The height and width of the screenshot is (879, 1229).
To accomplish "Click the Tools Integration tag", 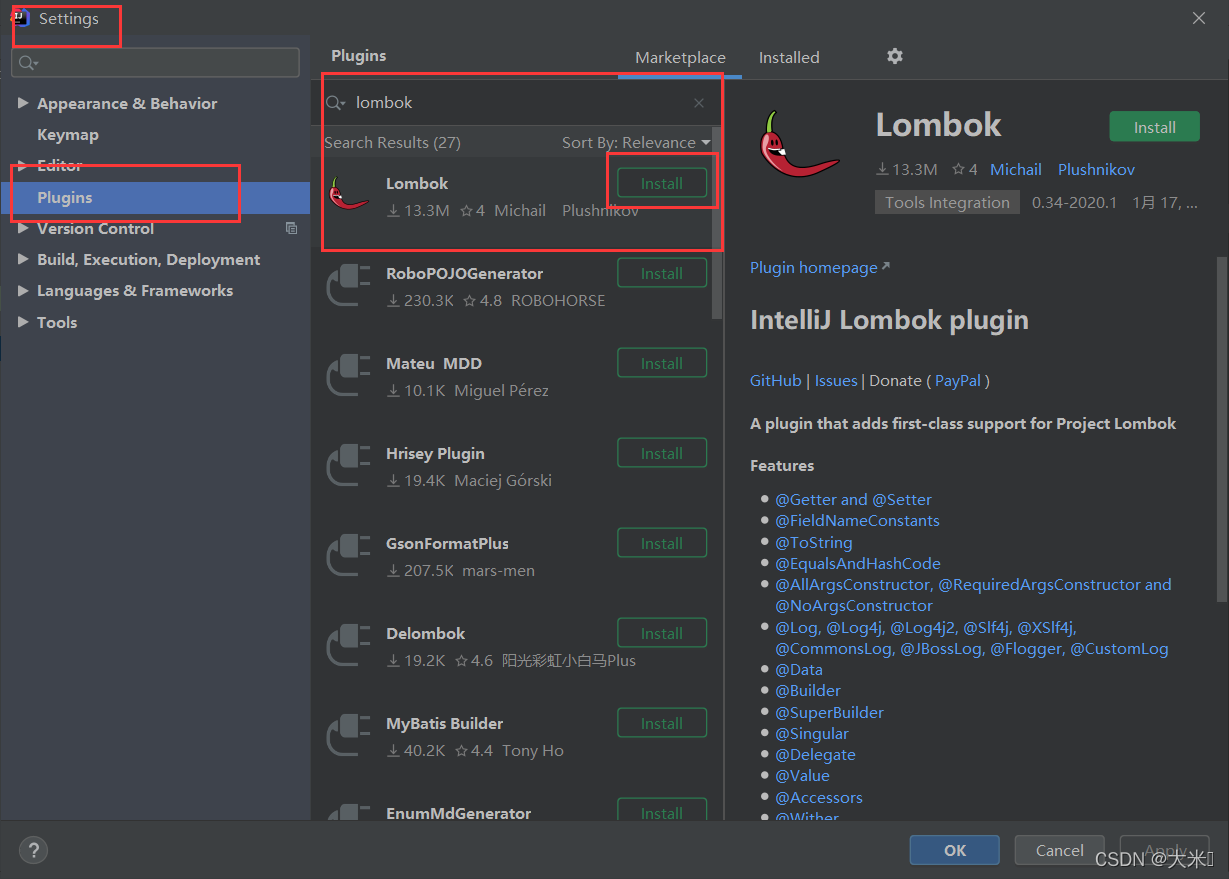I will 947,203.
